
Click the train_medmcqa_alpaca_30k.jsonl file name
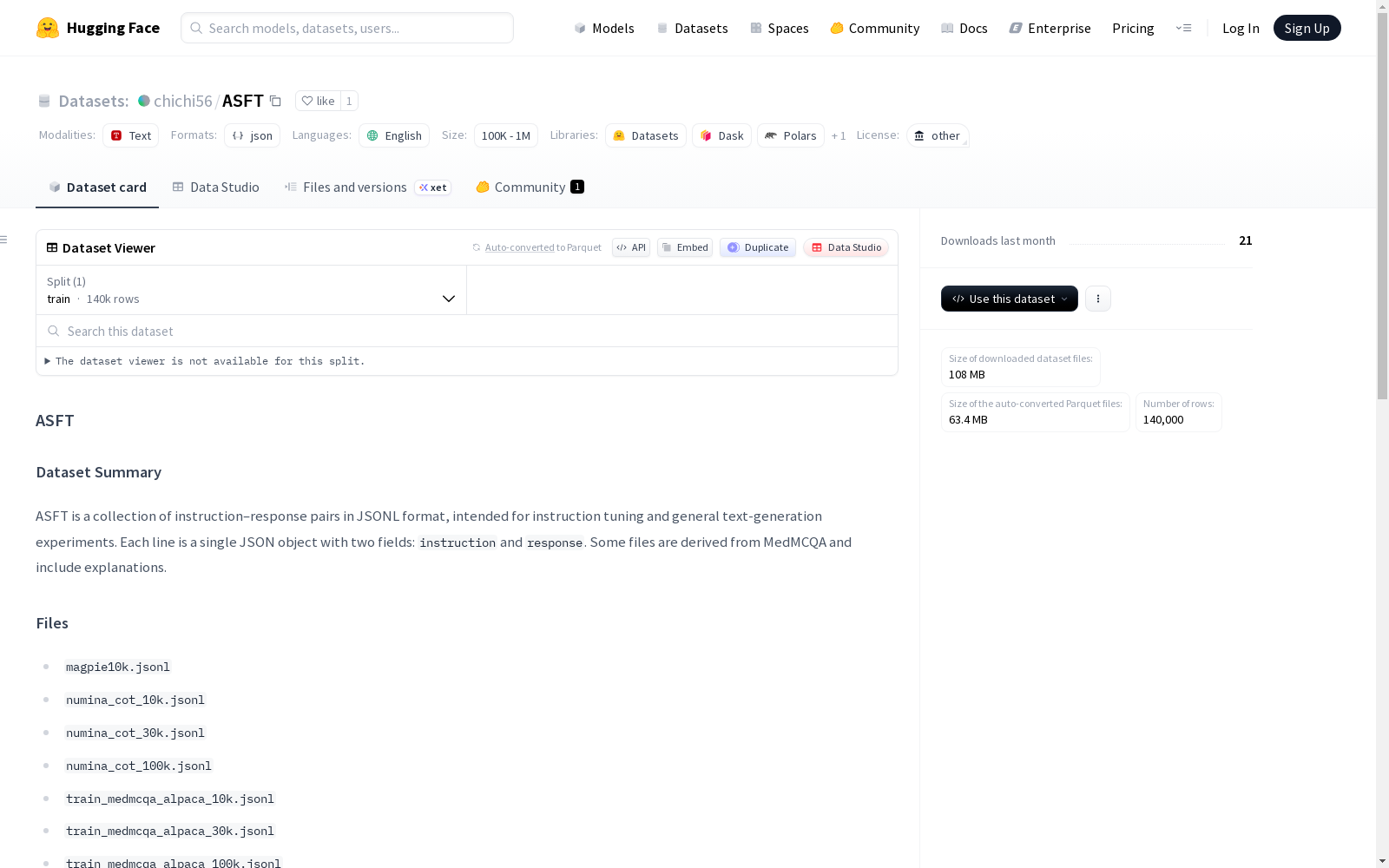coord(170,831)
